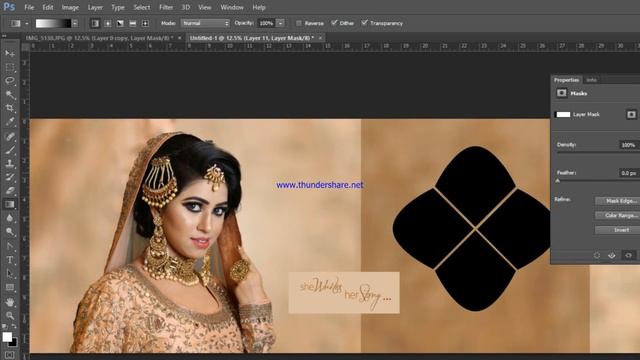Open the Select menu

142,7
